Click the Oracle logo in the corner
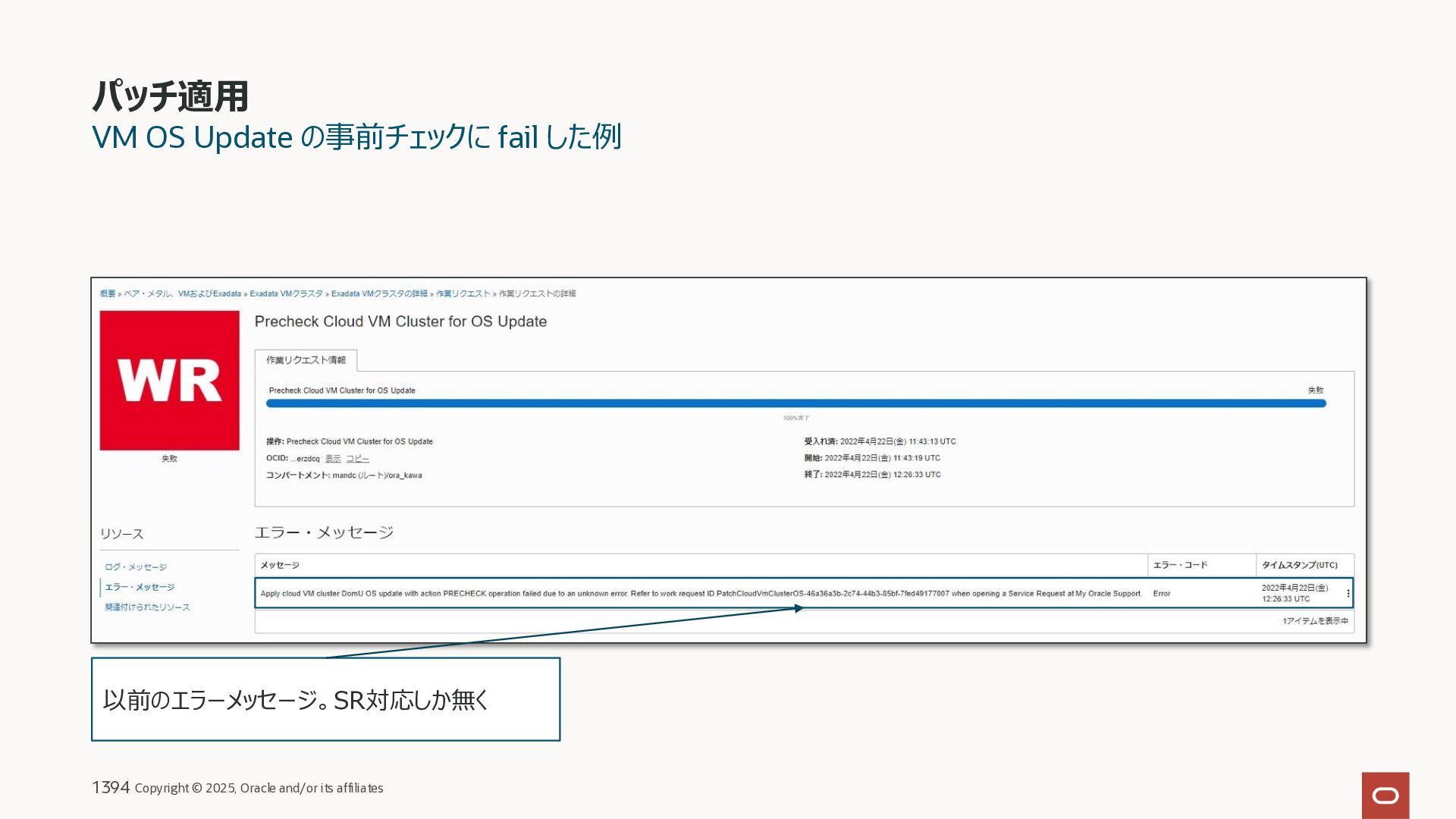1456x819 pixels. tap(1385, 795)
